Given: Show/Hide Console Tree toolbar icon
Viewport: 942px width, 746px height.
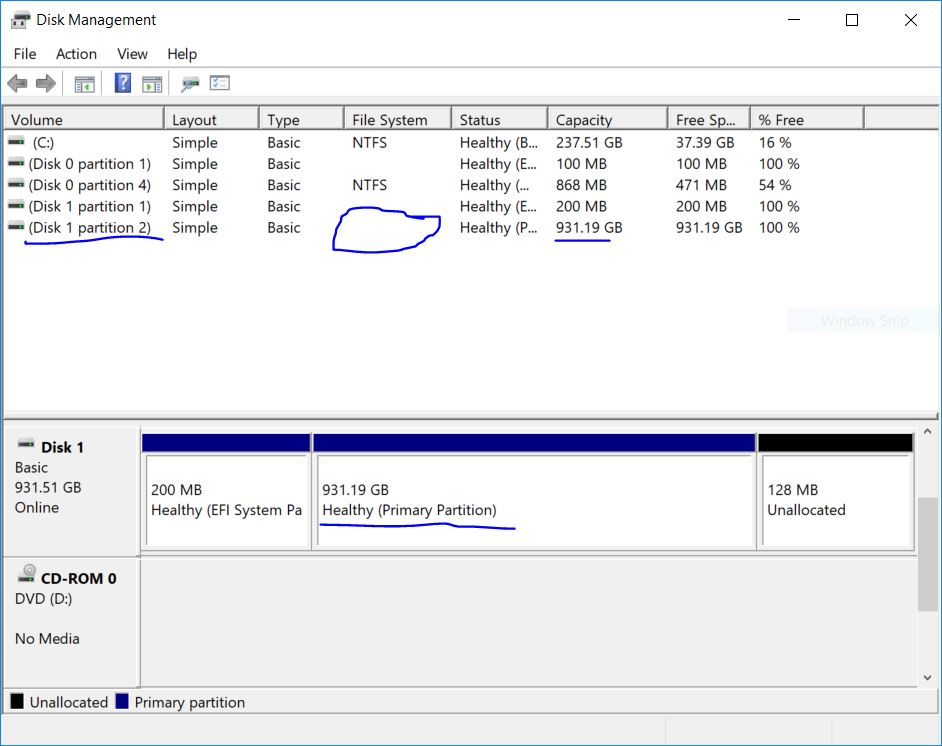Looking at the screenshot, I should point(85,84).
